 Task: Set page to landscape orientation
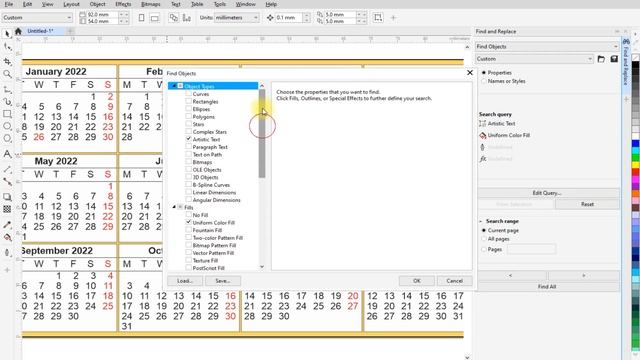click(155, 18)
